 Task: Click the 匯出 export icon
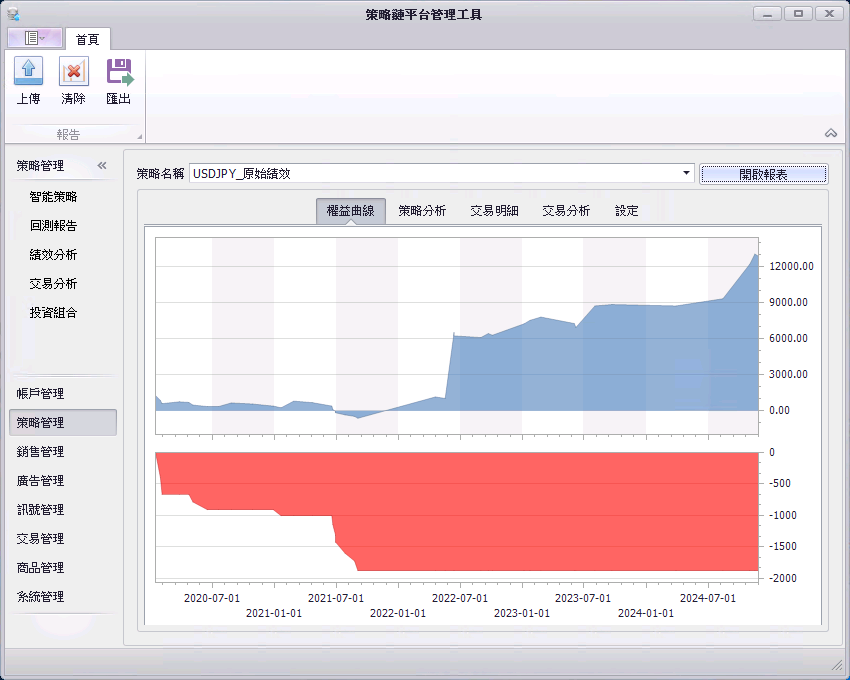[119, 71]
